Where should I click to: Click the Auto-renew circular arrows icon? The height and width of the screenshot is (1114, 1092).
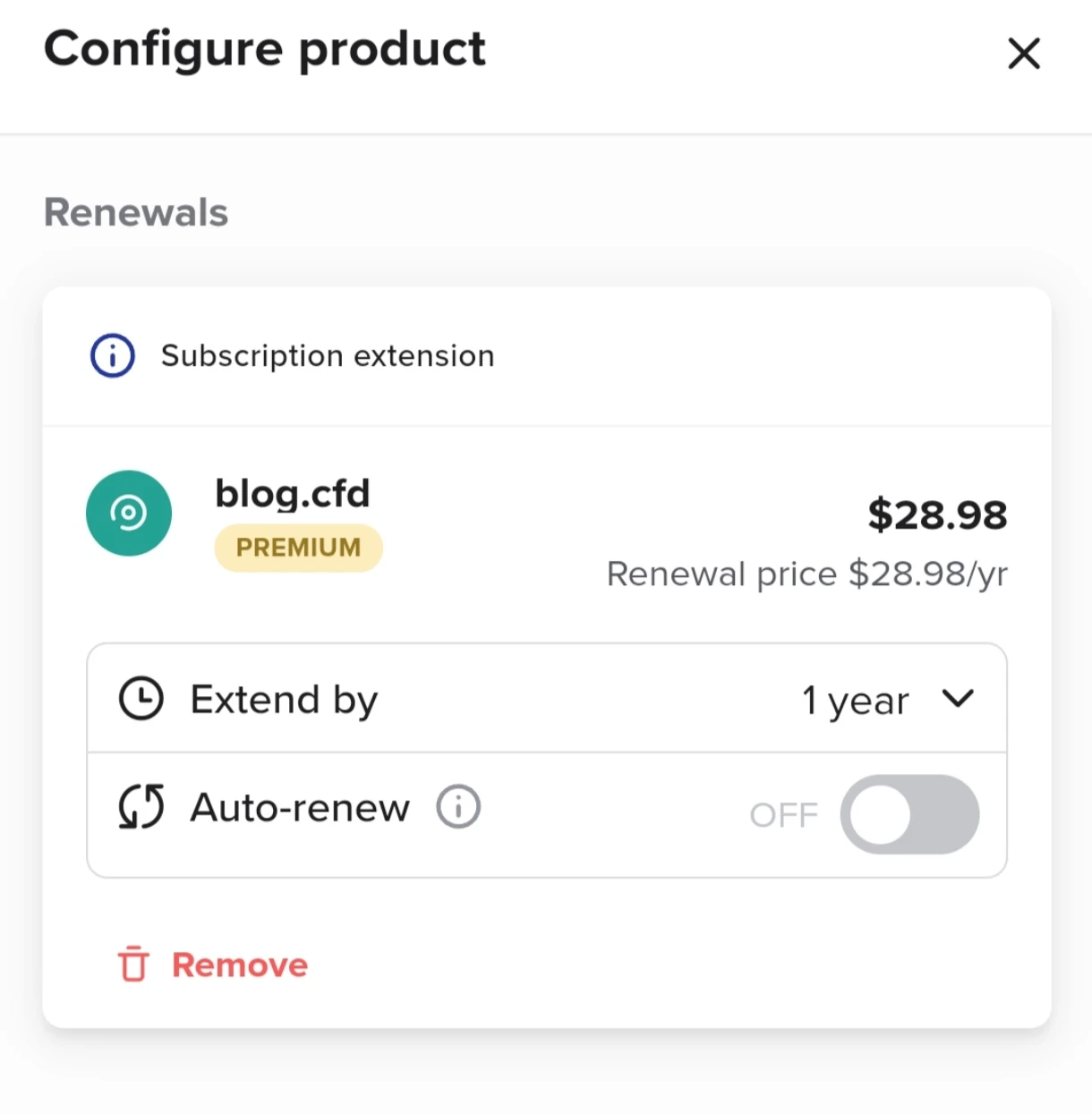pyautogui.click(x=141, y=807)
